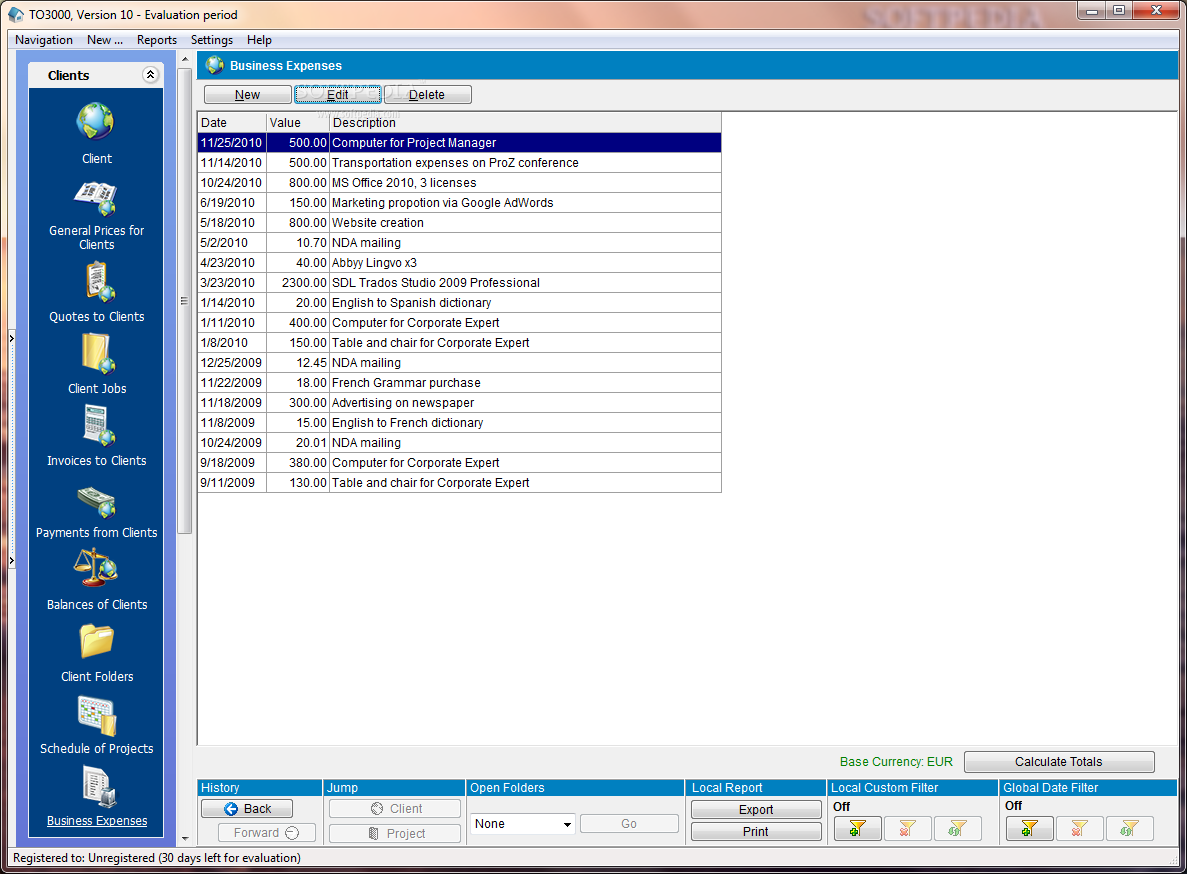
Task: Open the Balances of Clients scales icon
Action: click(x=95, y=568)
